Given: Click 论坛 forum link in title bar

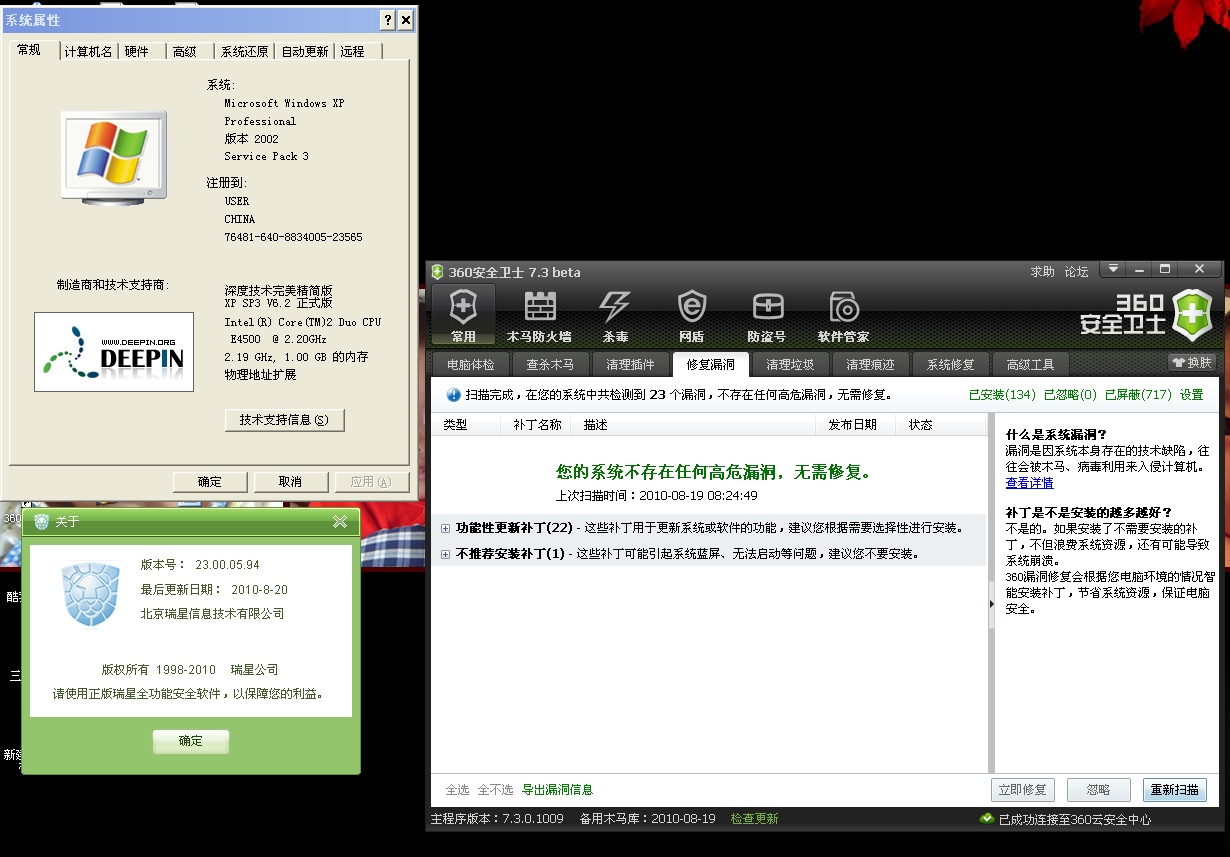Looking at the screenshot, I should (x=1076, y=272).
